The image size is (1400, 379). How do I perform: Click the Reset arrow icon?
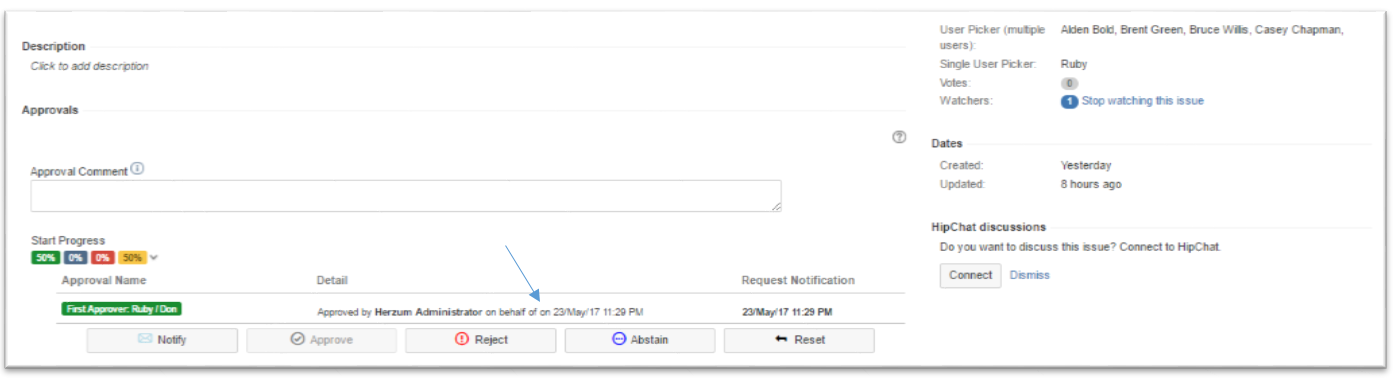pos(782,340)
